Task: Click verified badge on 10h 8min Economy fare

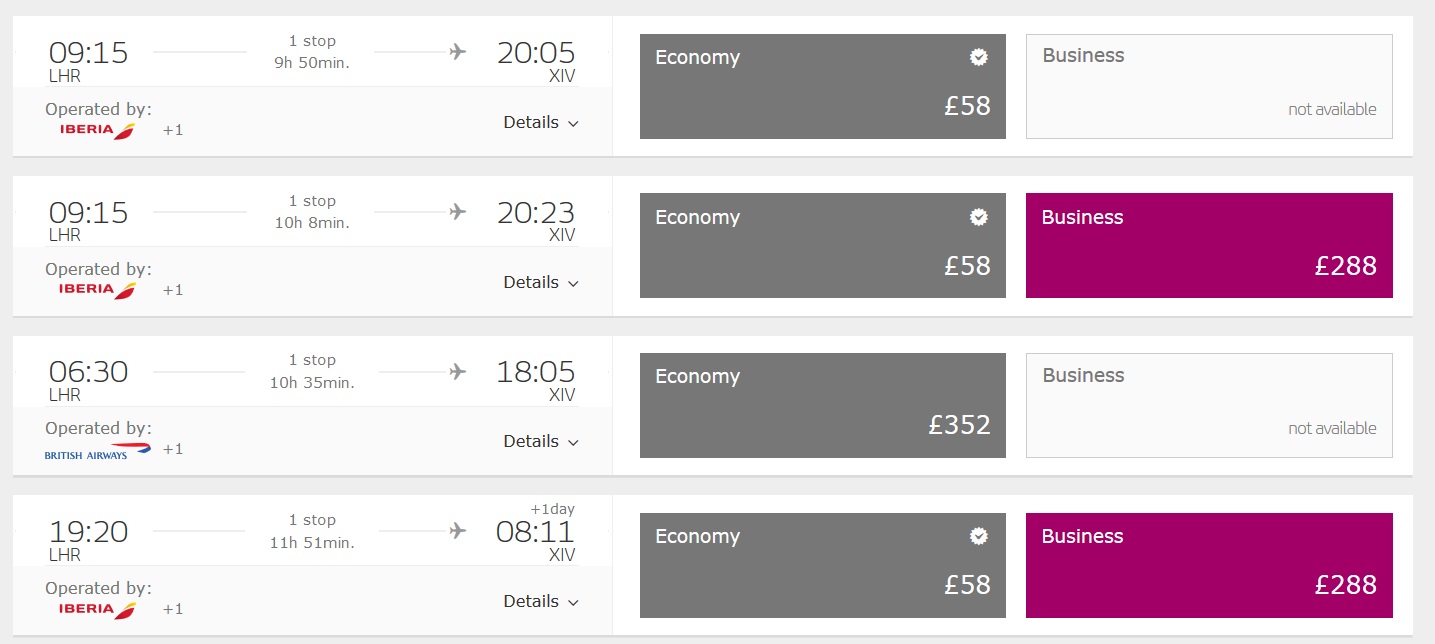Action: 979,217
